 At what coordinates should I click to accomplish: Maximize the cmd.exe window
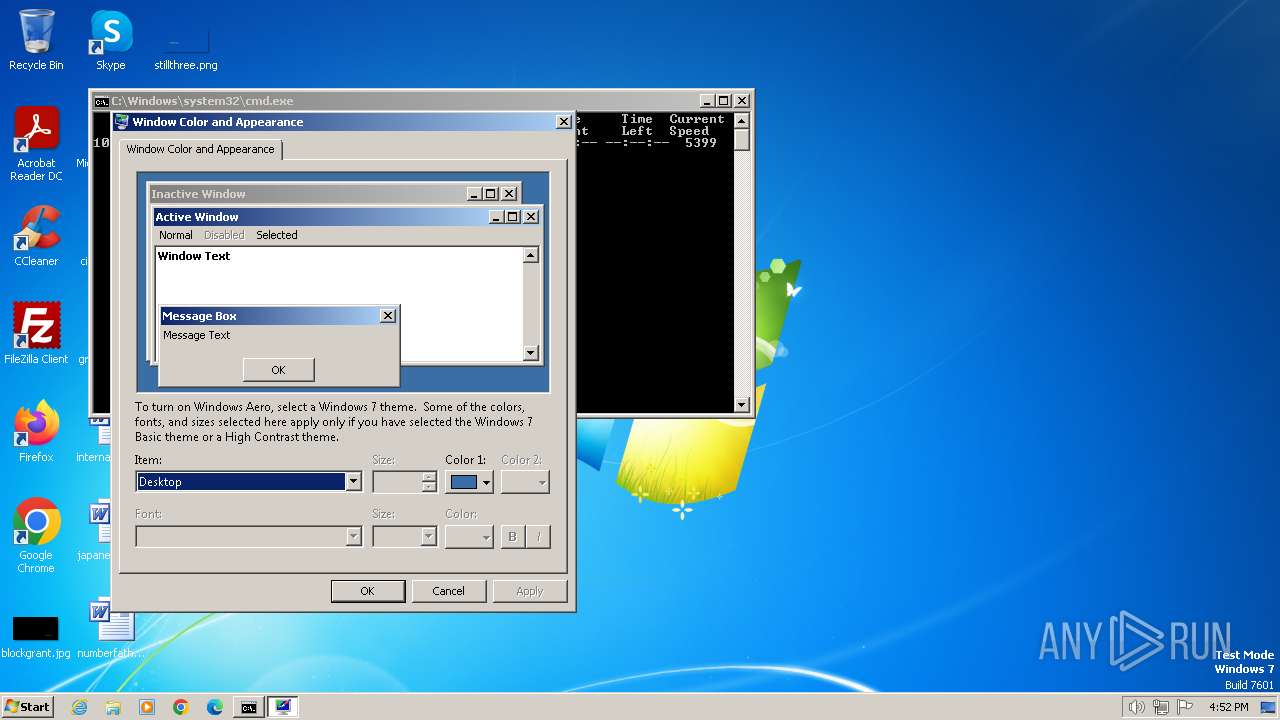click(723, 101)
